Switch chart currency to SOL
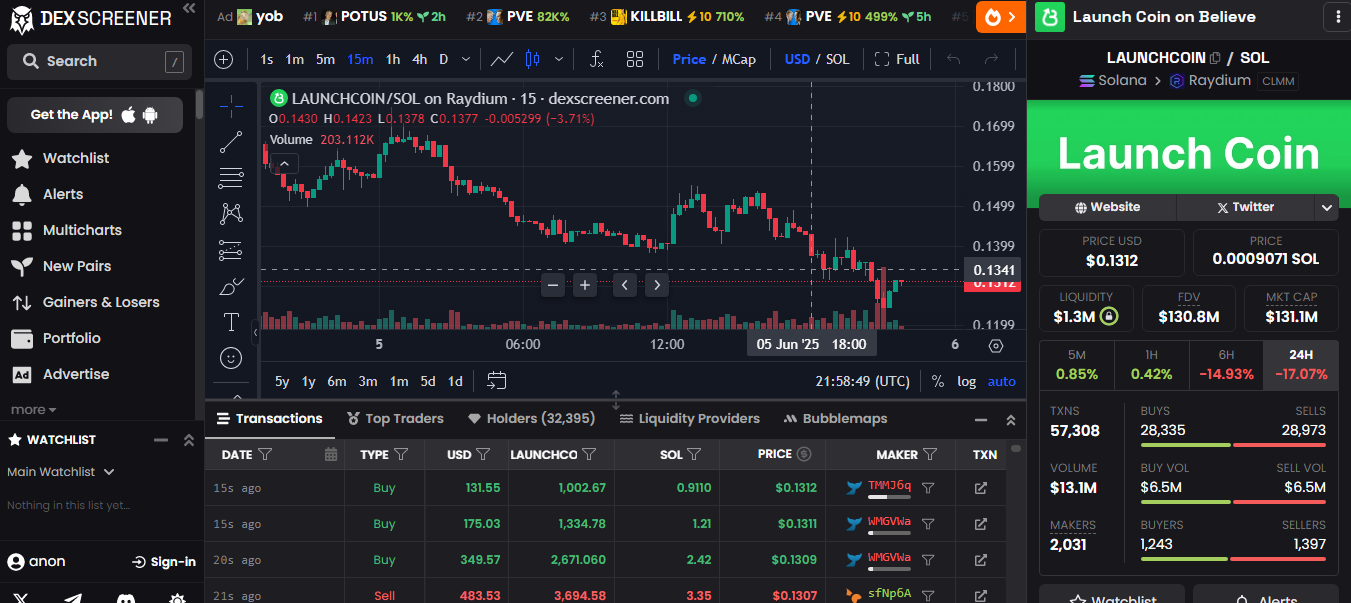 (x=838, y=59)
